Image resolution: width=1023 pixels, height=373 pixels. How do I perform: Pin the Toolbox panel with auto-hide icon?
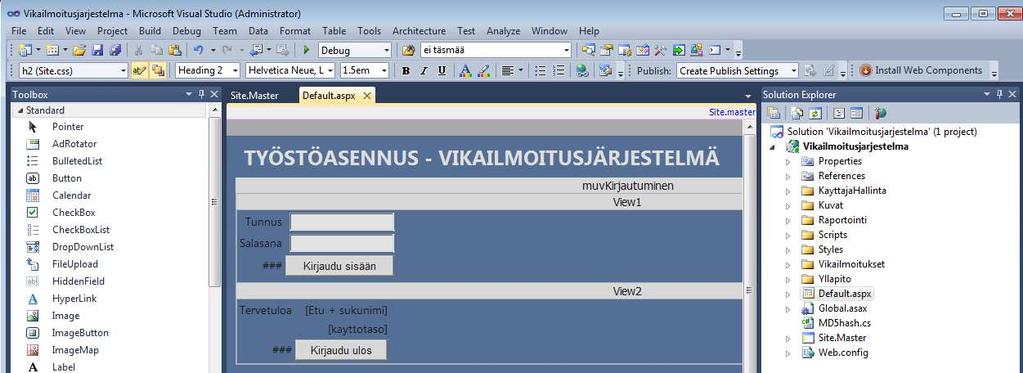(202, 95)
